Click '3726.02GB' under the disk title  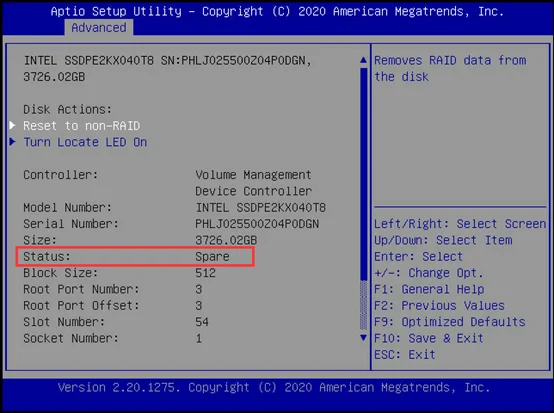pos(54,77)
